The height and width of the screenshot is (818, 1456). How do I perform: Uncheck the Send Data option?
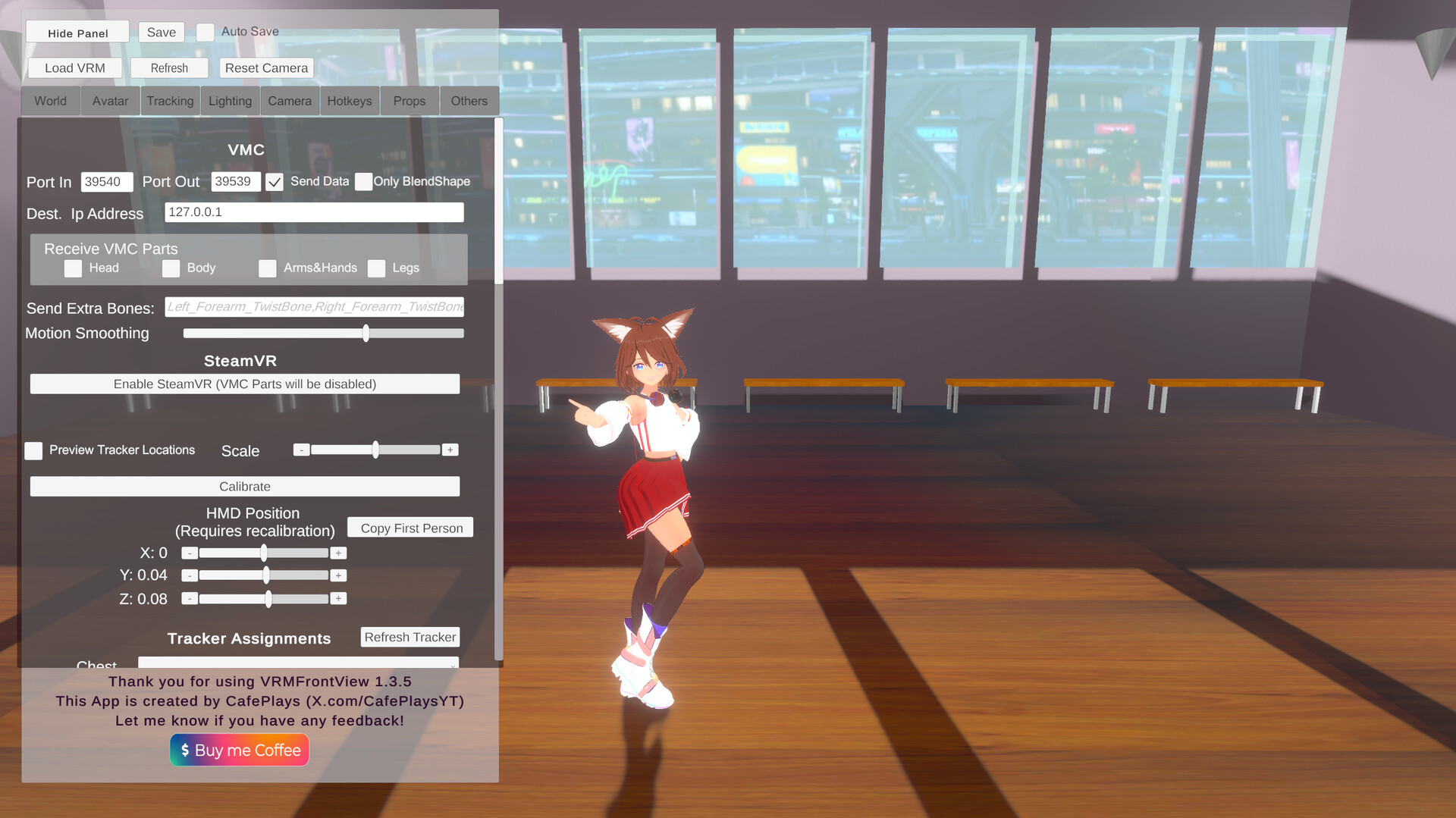275,182
